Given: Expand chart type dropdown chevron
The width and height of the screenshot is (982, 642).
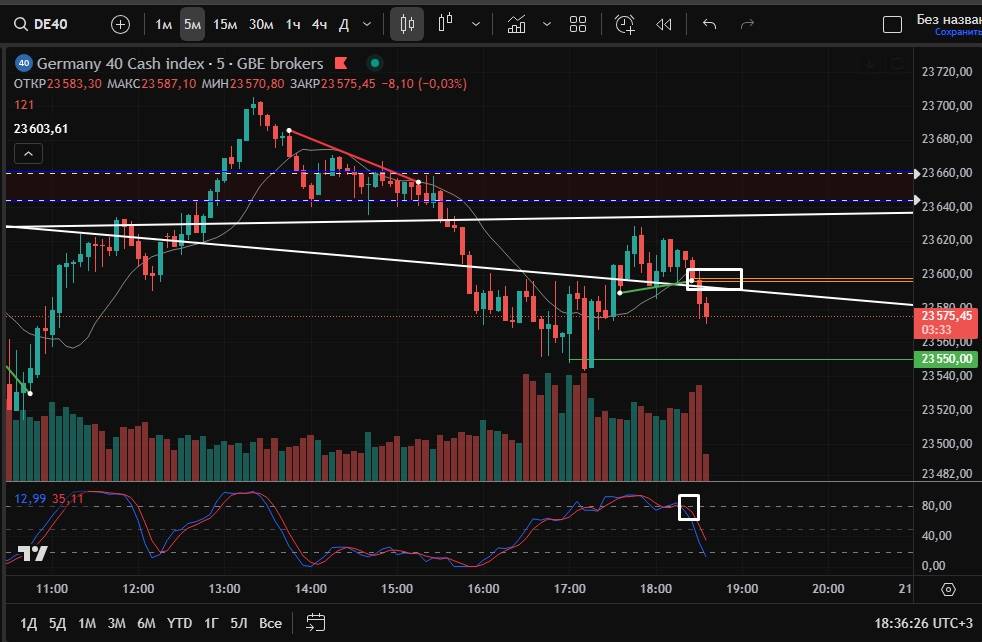Looking at the screenshot, I should click(x=476, y=24).
